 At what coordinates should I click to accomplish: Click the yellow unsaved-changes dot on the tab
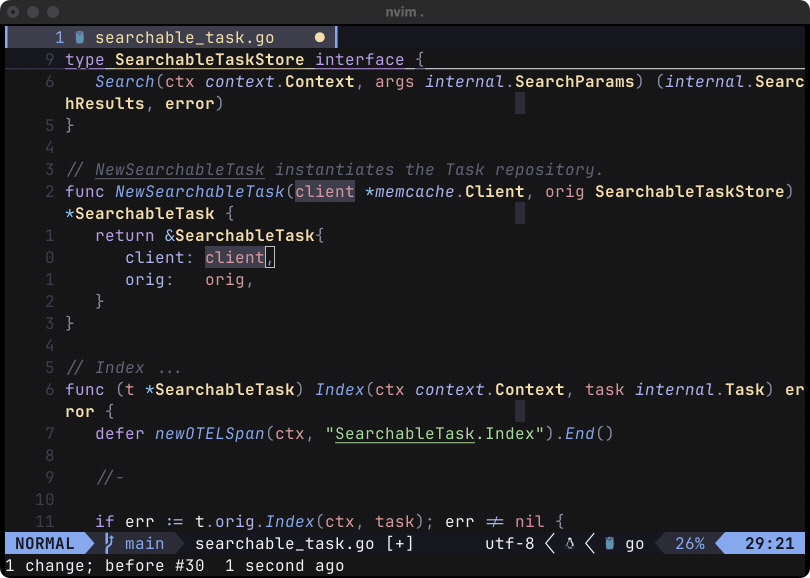tap(318, 36)
